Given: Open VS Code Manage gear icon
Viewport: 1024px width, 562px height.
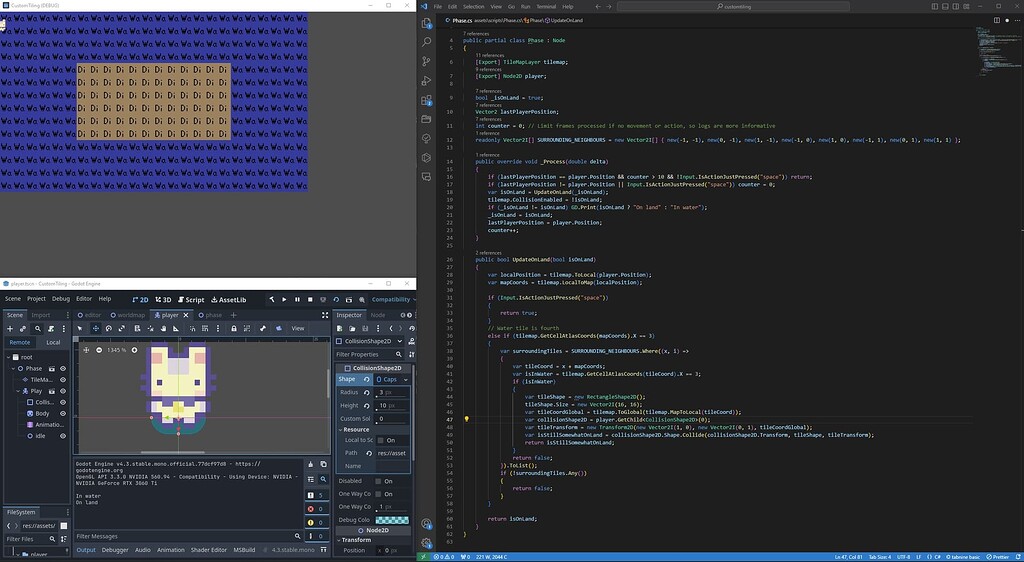Looking at the screenshot, I should coord(426,542).
